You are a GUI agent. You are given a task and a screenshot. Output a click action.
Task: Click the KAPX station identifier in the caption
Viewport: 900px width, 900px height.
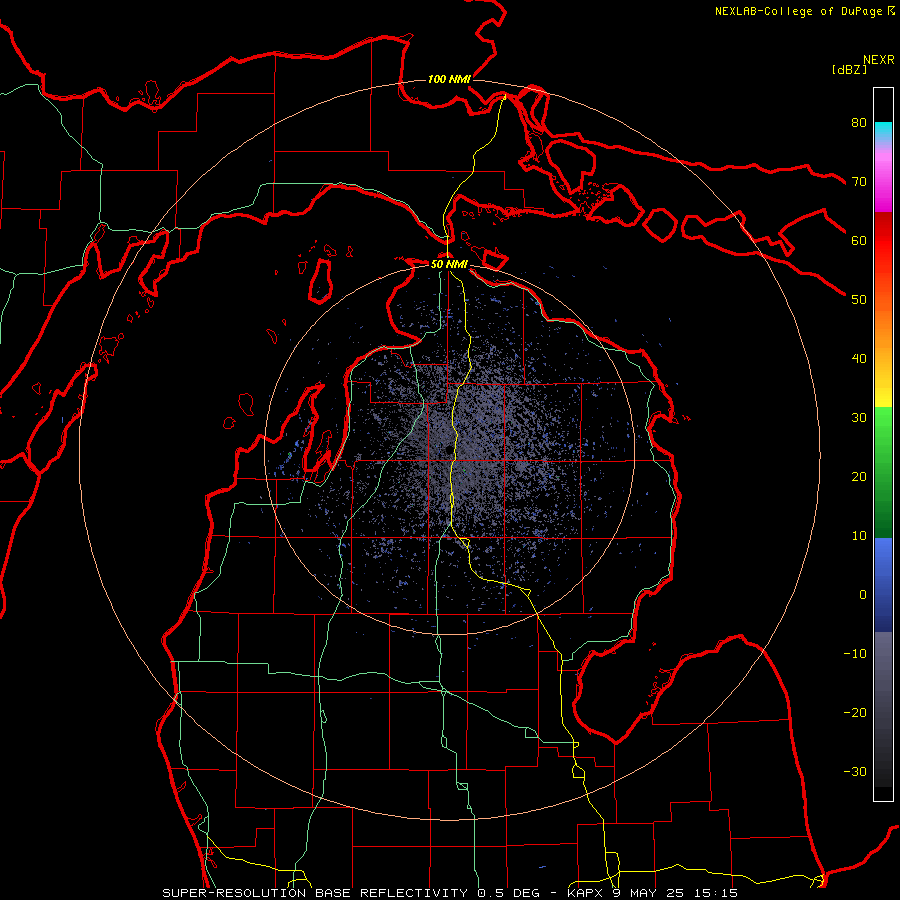(585, 893)
